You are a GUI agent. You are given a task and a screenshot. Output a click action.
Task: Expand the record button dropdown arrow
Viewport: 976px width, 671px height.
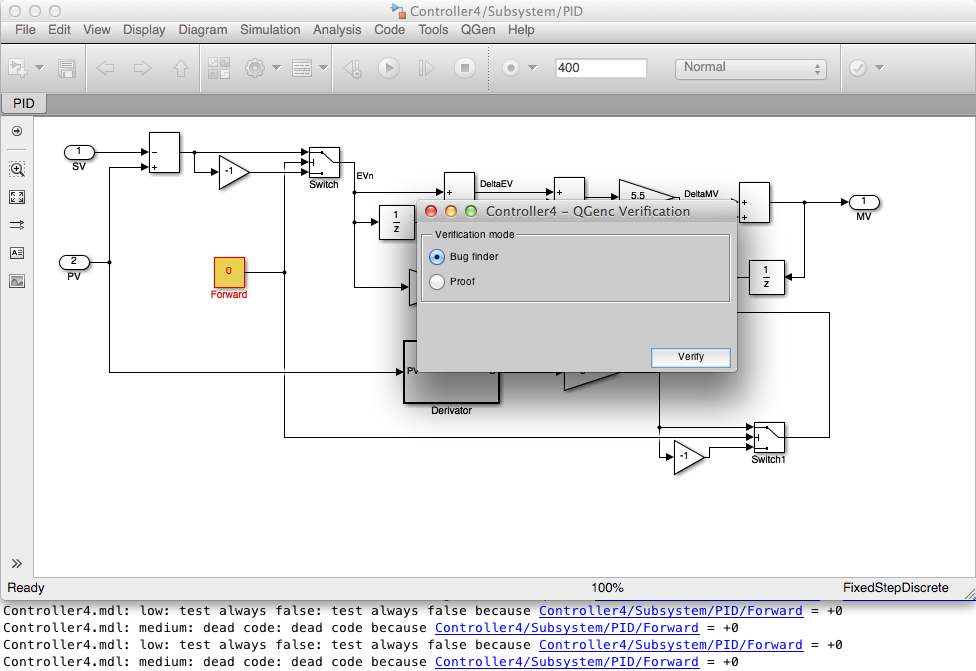pos(533,68)
